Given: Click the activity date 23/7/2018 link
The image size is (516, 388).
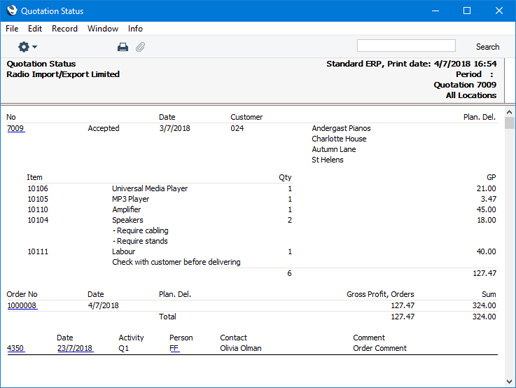Looking at the screenshot, I should (75, 348).
